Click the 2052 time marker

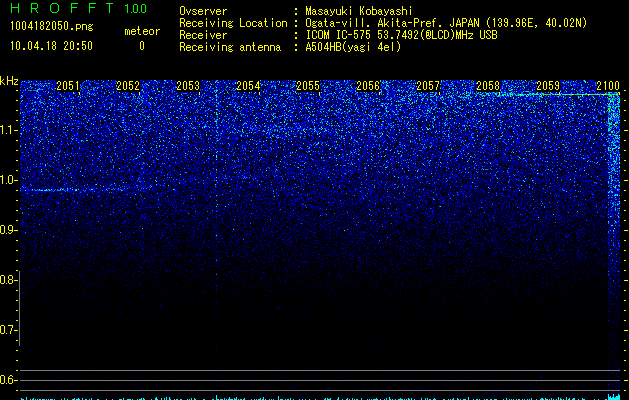pyautogui.click(x=128, y=85)
